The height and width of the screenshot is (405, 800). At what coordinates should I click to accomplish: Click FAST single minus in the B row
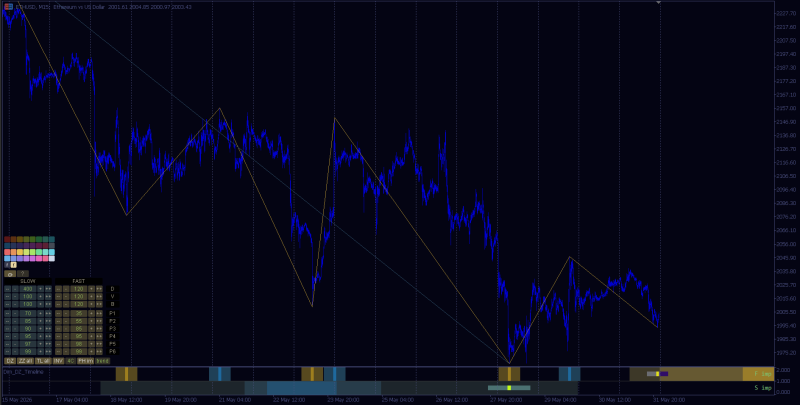pos(66,304)
